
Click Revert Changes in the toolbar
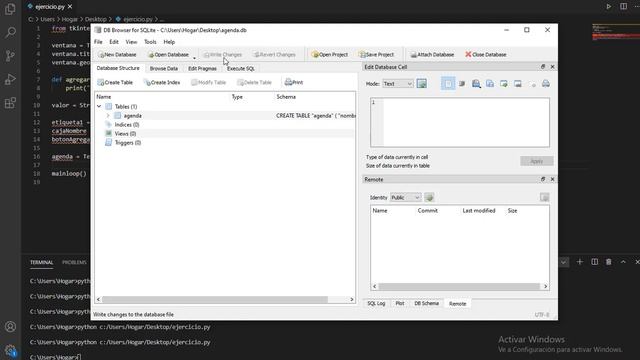click(274, 54)
